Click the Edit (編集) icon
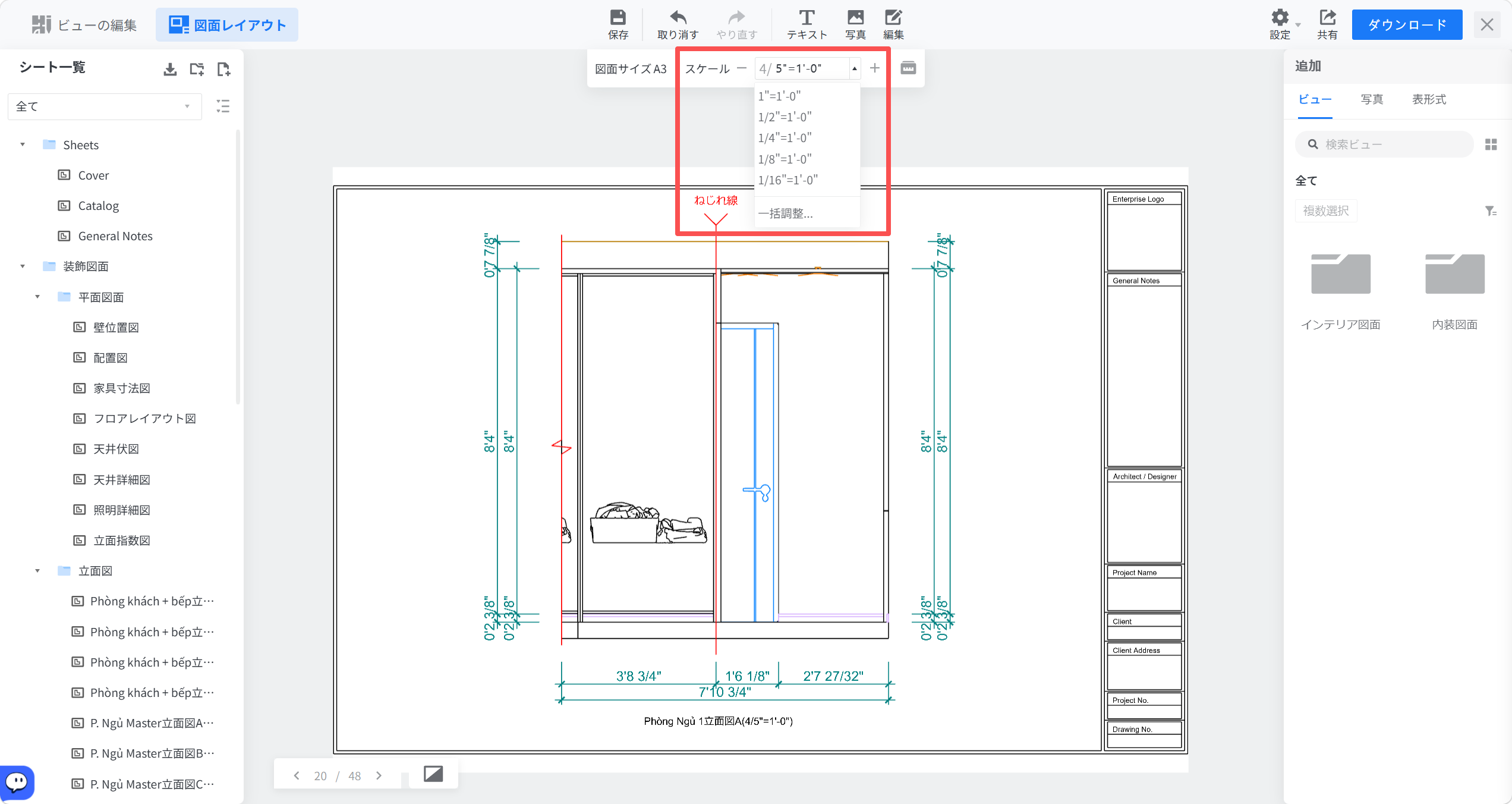This screenshot has height=804, width=1512. tap(893, 24)
